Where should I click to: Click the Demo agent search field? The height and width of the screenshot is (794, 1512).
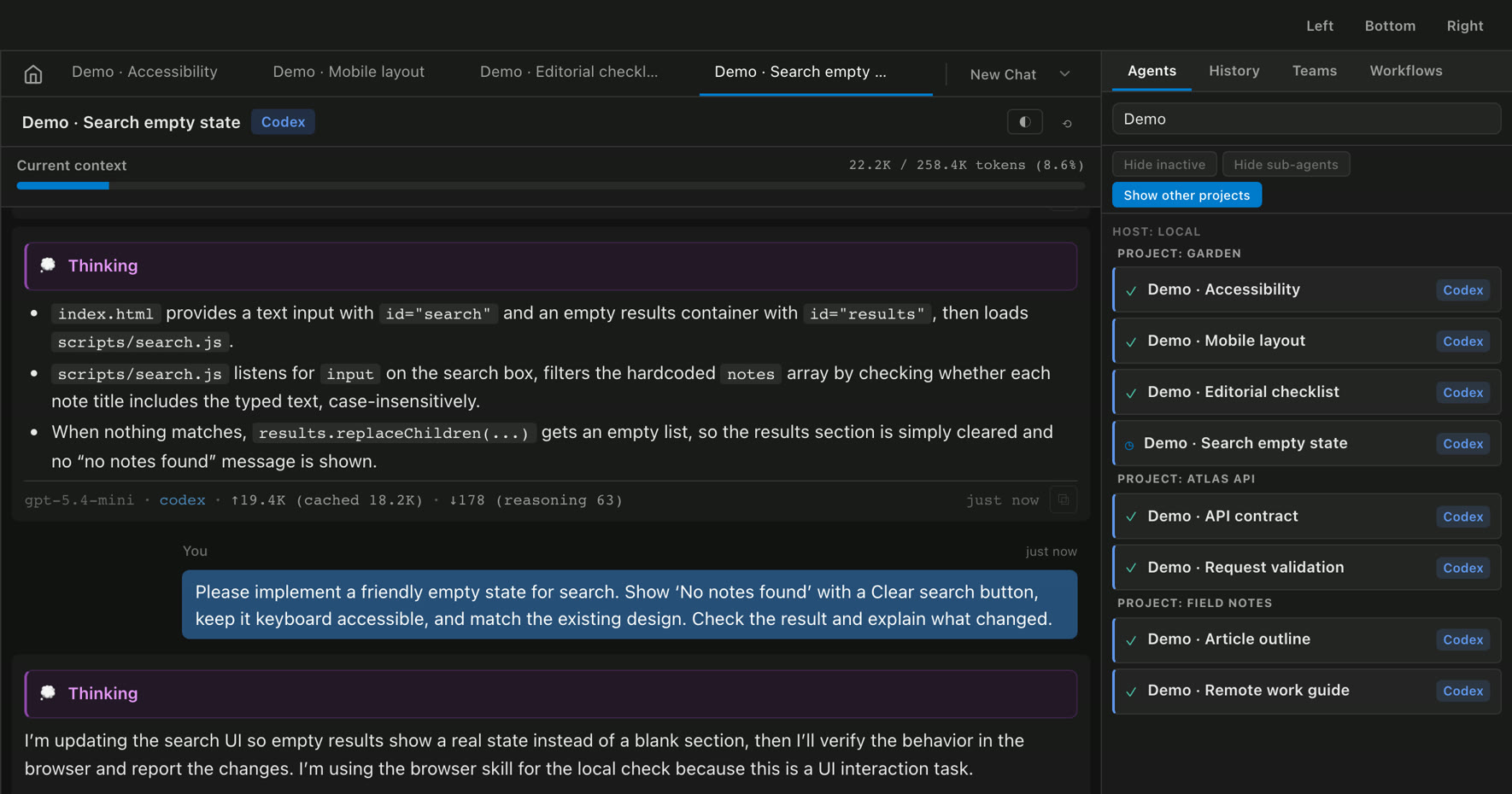(1306, 119)
